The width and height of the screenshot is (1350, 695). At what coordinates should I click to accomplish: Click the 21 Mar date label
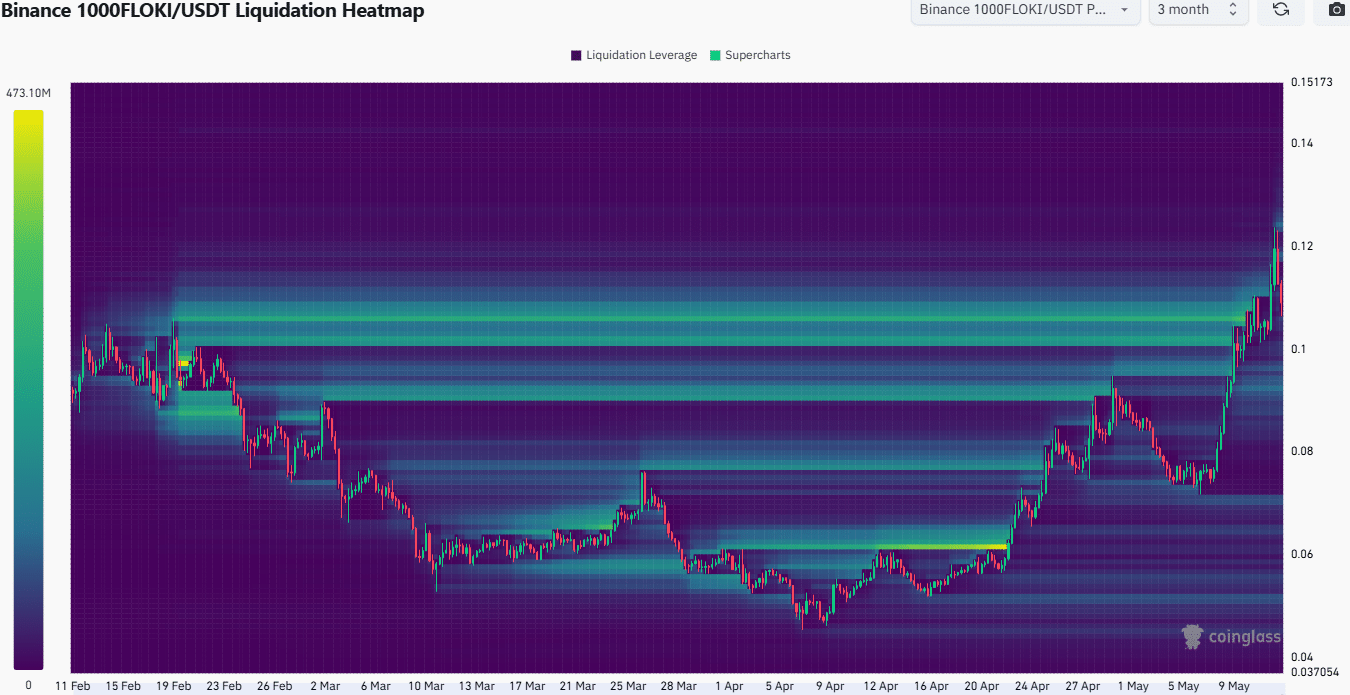578,686
